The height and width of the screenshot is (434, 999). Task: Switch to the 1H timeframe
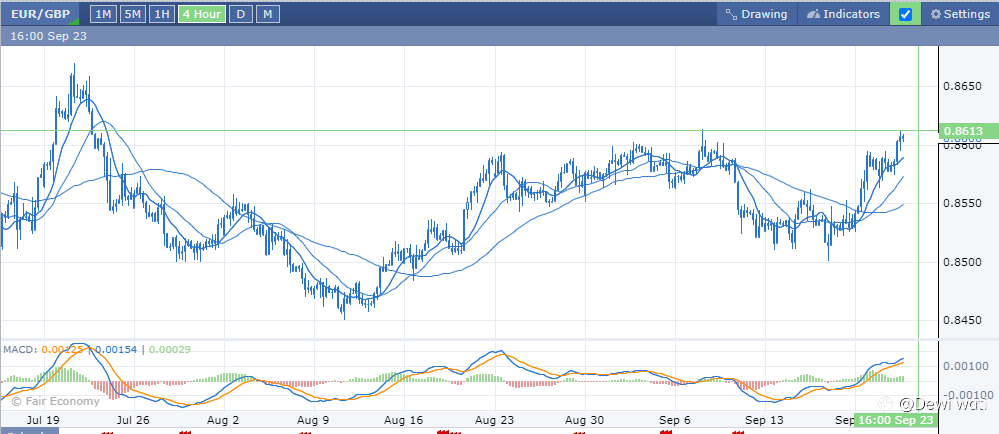[x=162, y=14]
